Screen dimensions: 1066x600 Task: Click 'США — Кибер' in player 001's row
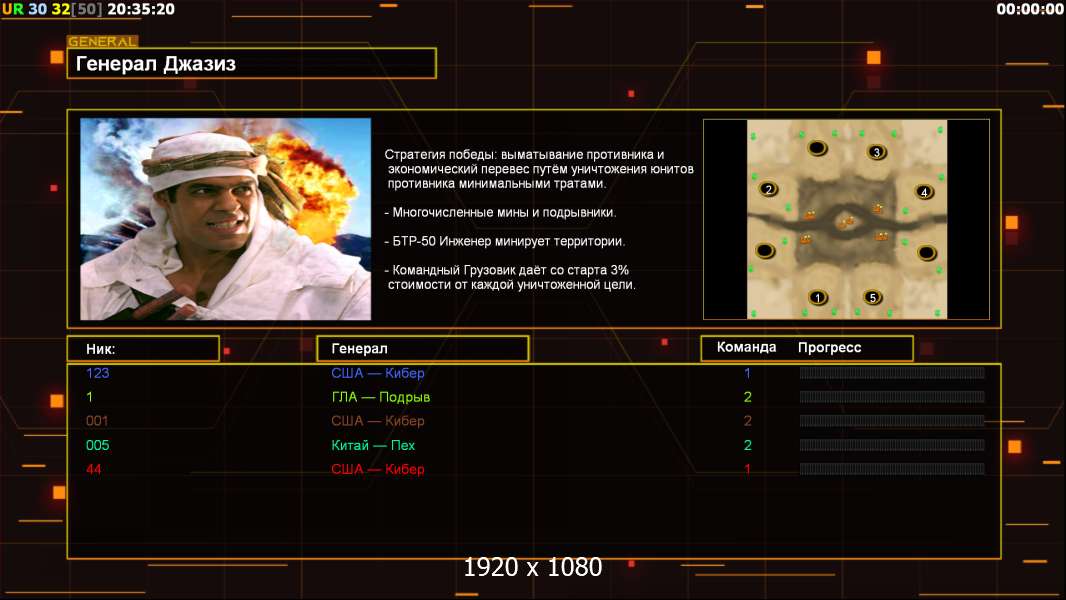(377, 421)
